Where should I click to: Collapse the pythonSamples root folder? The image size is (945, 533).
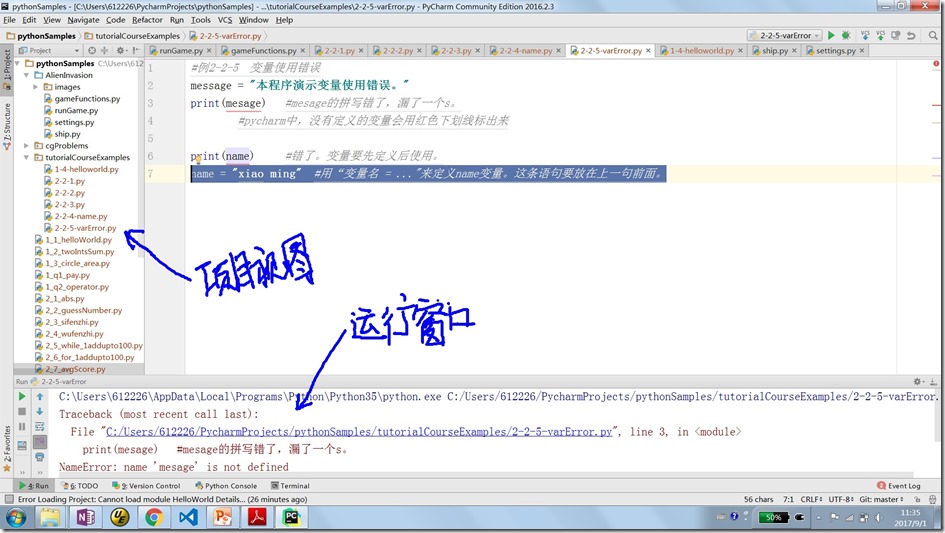(17, 63)
